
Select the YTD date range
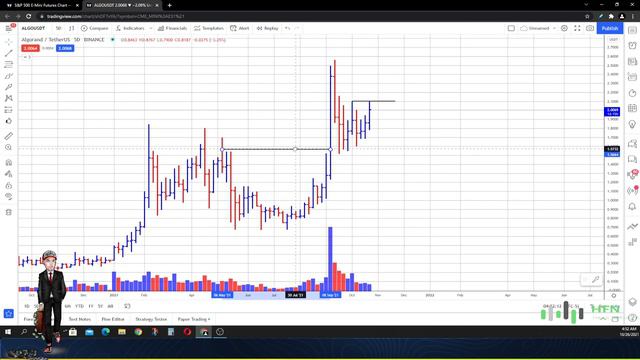(79, 306)
